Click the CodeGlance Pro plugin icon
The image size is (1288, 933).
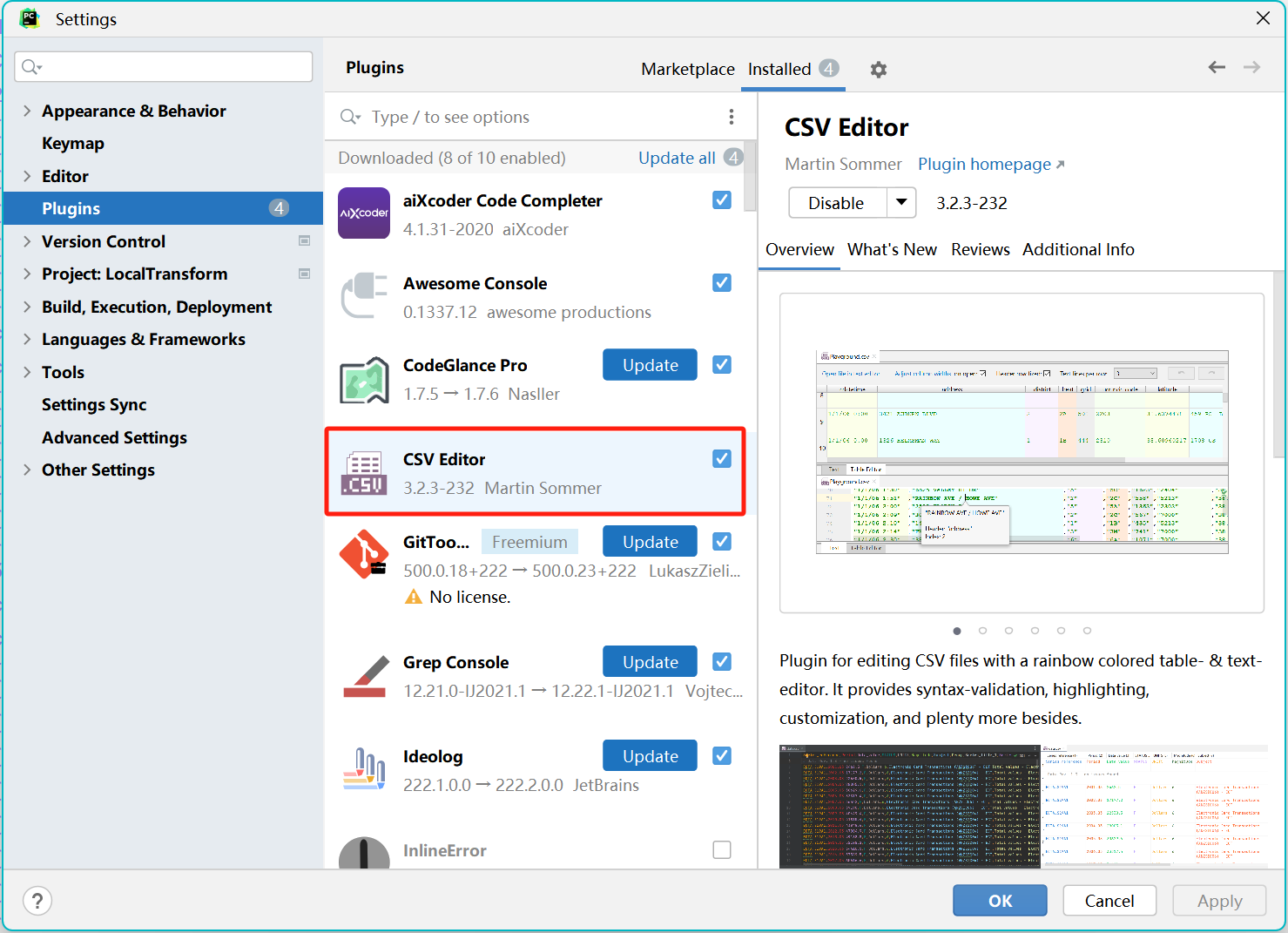coord(364,380)
